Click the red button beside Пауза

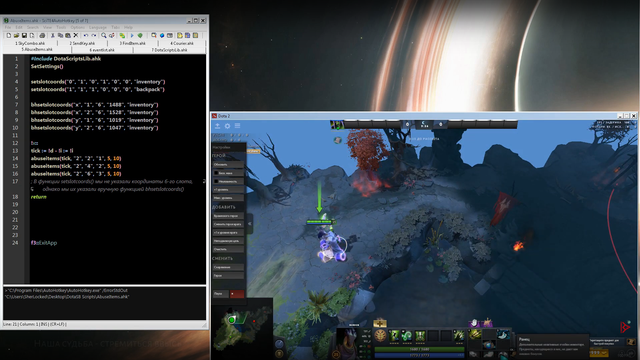pos(237,293)
